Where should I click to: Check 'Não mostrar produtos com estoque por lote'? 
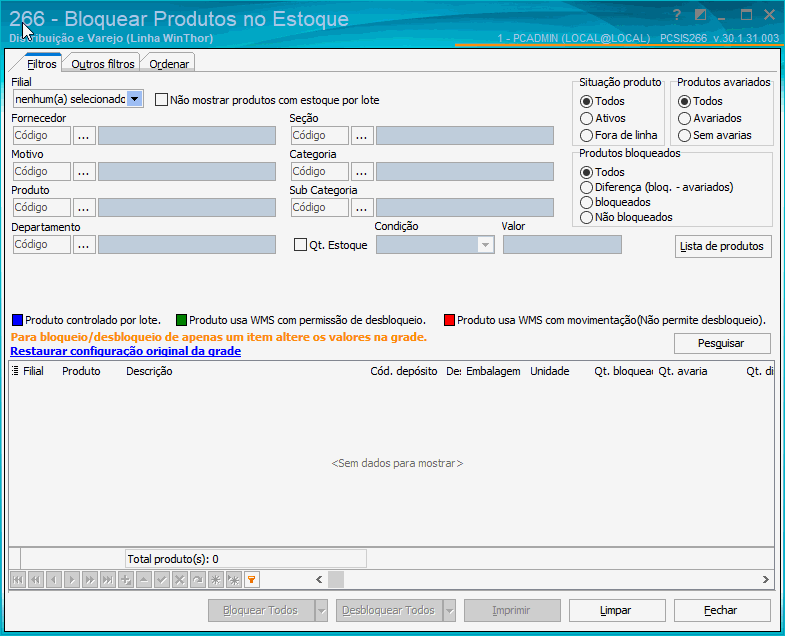pos(161,100)
